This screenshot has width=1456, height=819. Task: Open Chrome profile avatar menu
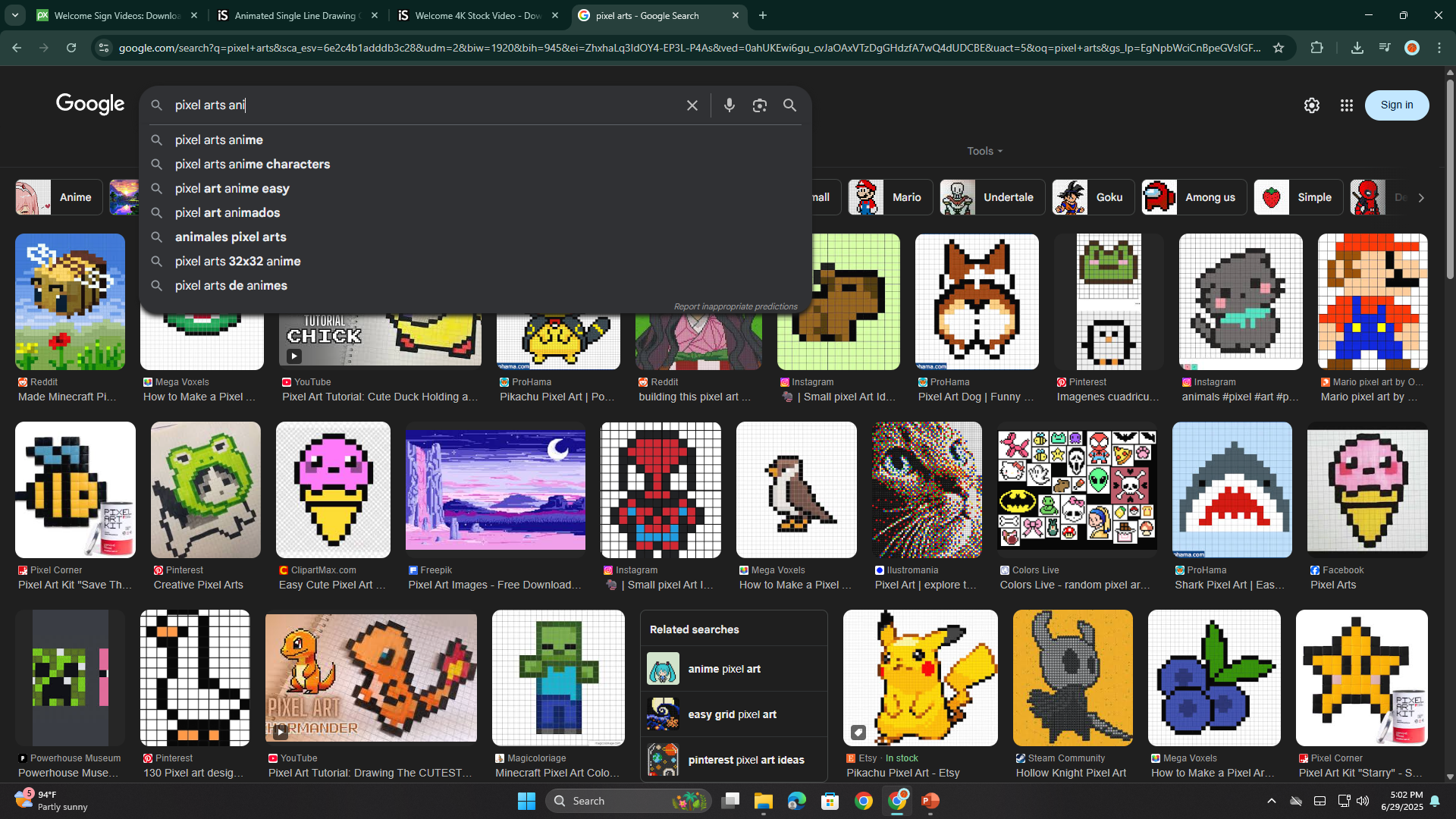tap(1412, 48)
